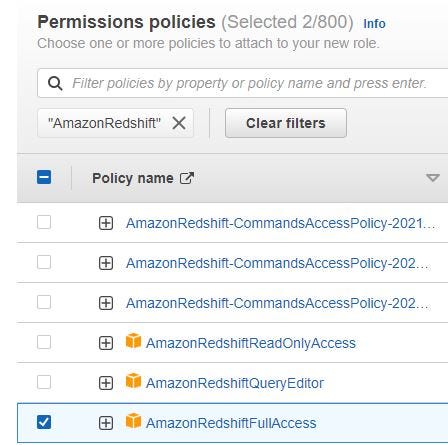Click the orange AWS managed icon for AmazonRedshiftFullAccess
This screenshot has height=445, width=448.
pos(133,421)
